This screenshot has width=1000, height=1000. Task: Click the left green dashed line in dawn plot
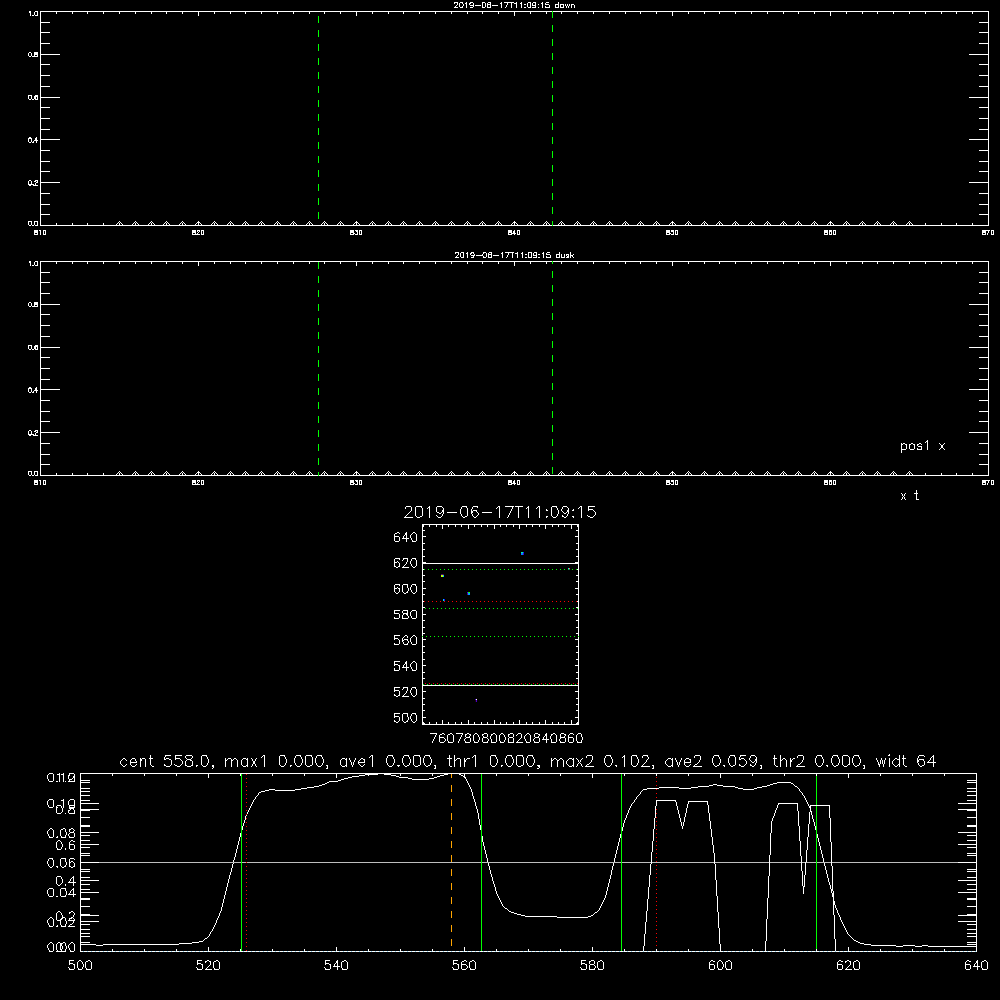click(318, 118)
